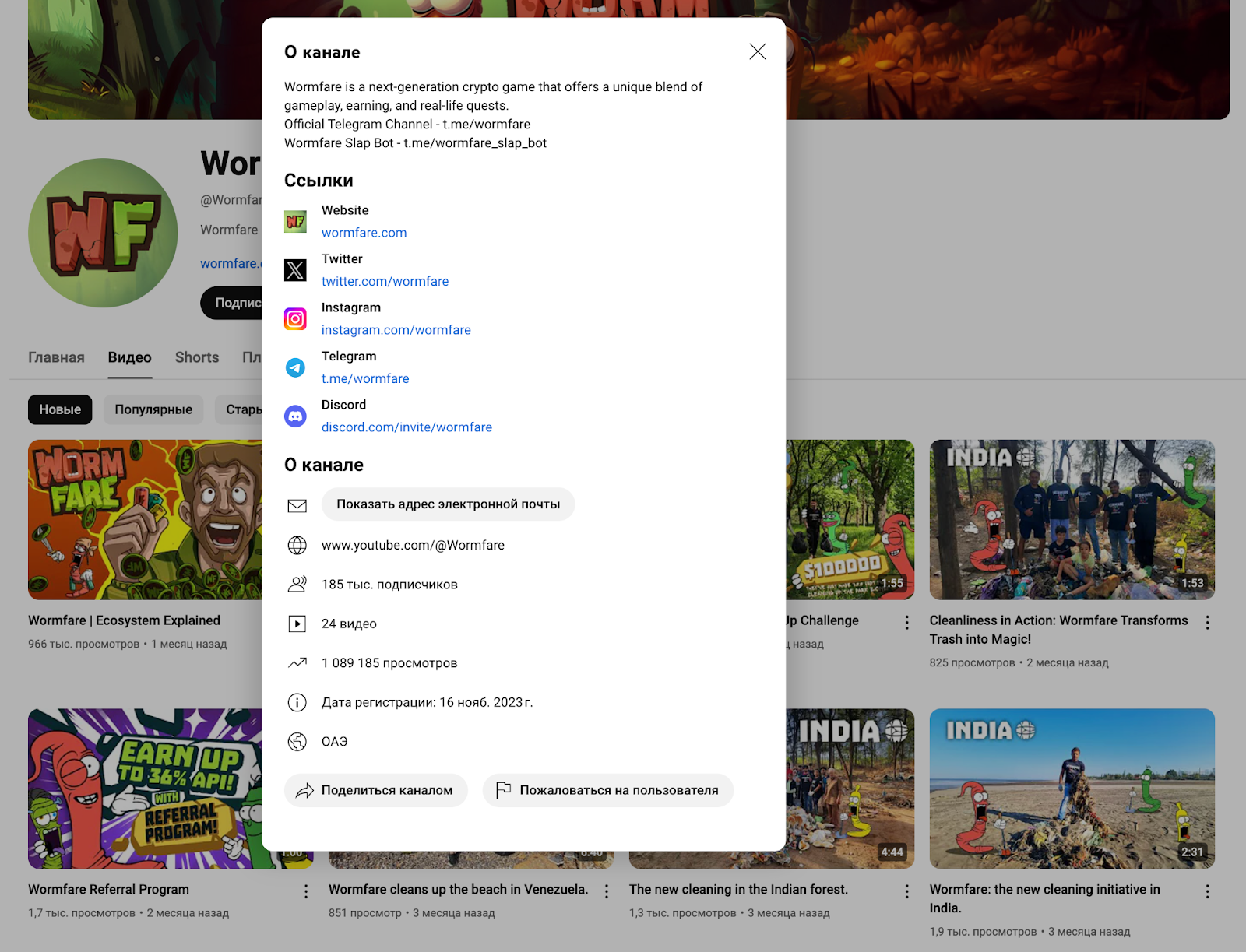The width and height of the screenshot is (1246, 952).
Task: Click 'The new cleaning in the Indian forest' title
Action: (x=738, y=889)
